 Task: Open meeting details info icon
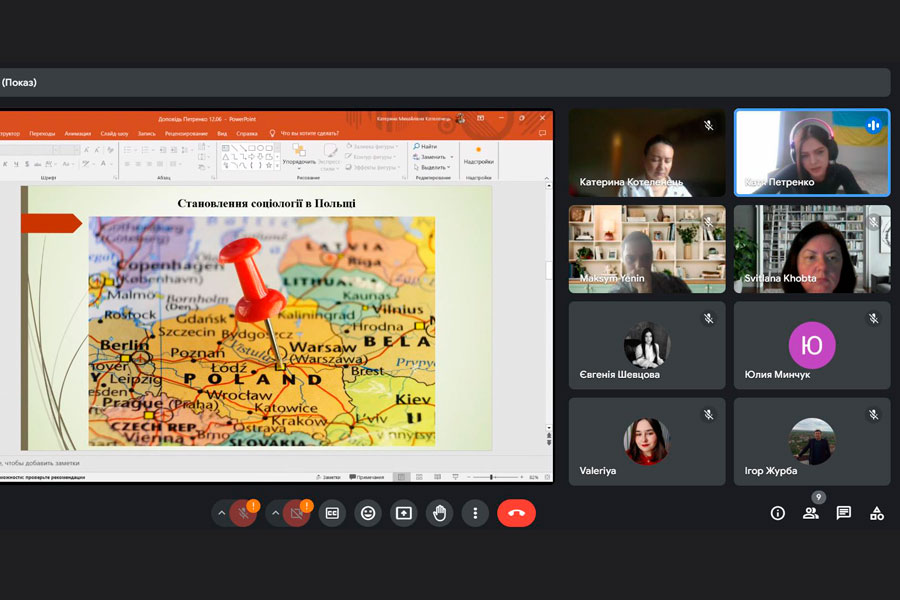(x=777, y=513)
